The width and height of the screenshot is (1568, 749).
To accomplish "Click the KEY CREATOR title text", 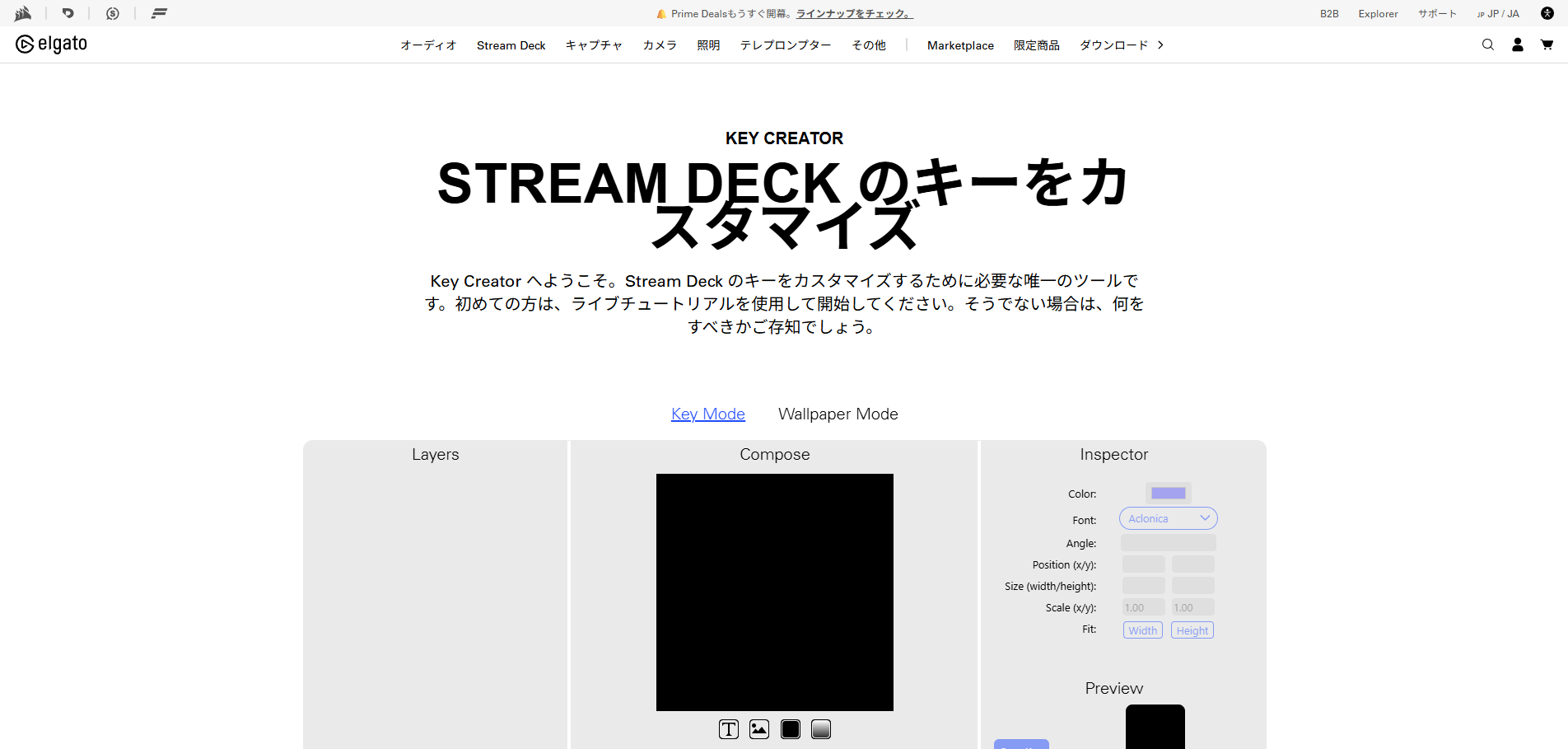I will pos(784,138).
